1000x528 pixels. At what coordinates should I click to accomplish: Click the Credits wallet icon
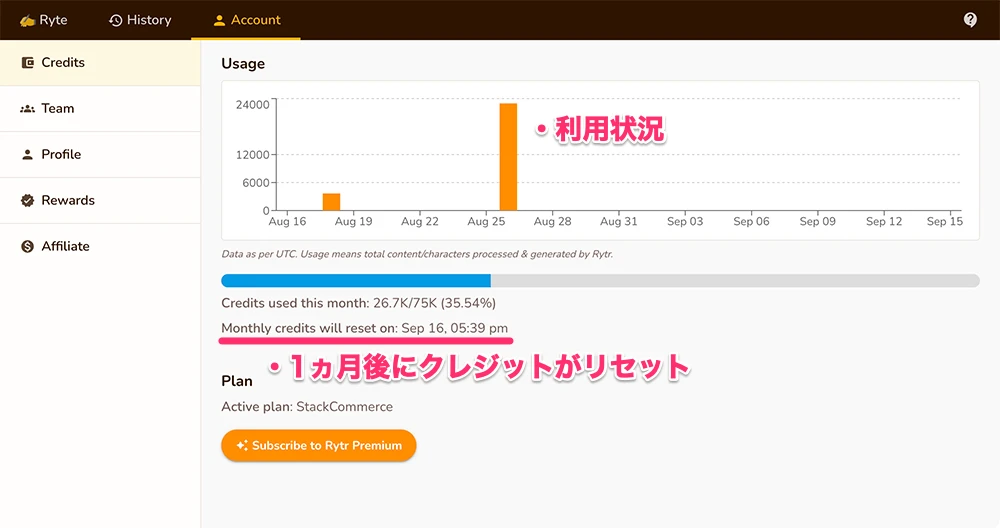pos(28,63)
